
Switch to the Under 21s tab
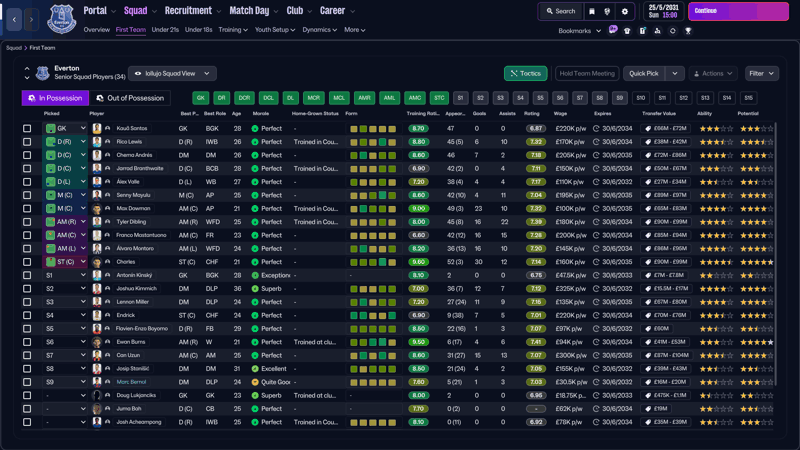[x=165, y=30]
